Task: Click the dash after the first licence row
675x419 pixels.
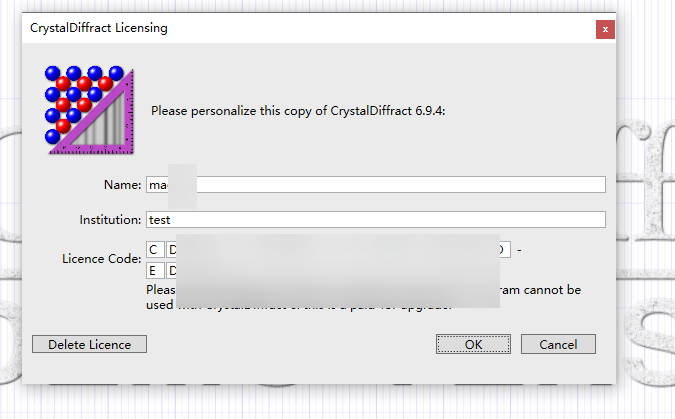Action: [x=519, y=250]
